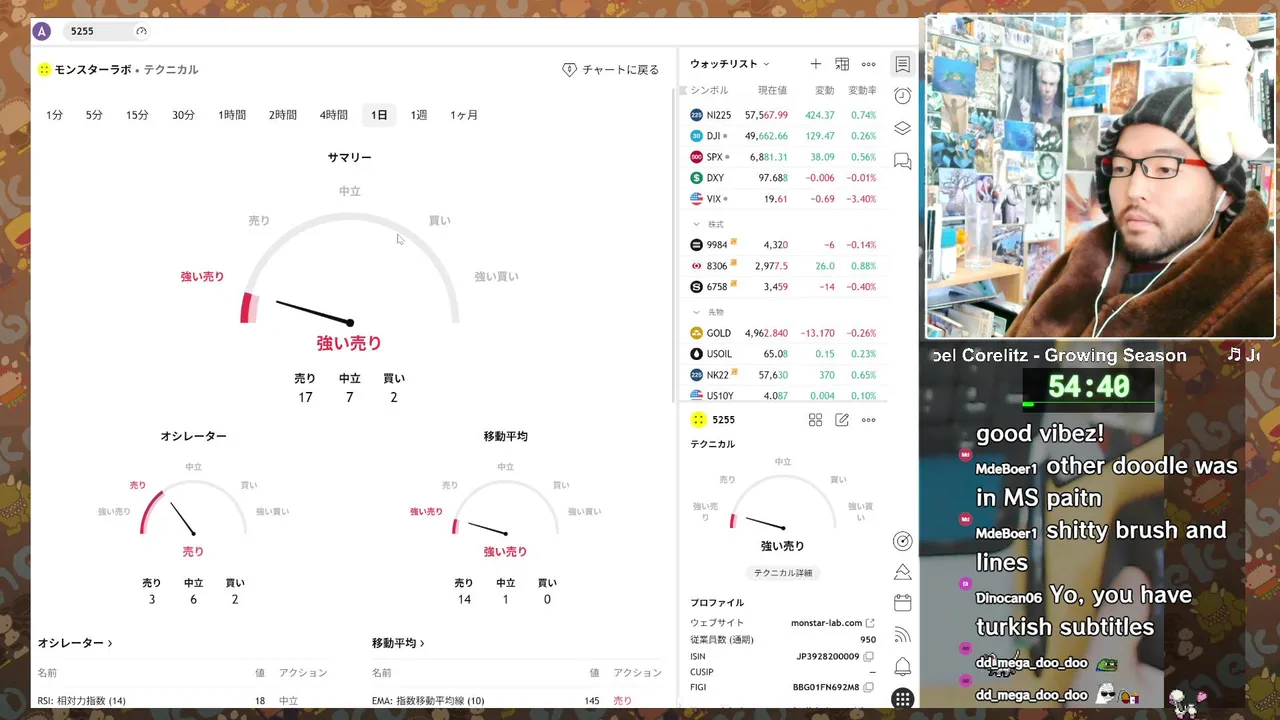Select US10Y row in watchlist
1280x720 pixels.
(784, 396)
